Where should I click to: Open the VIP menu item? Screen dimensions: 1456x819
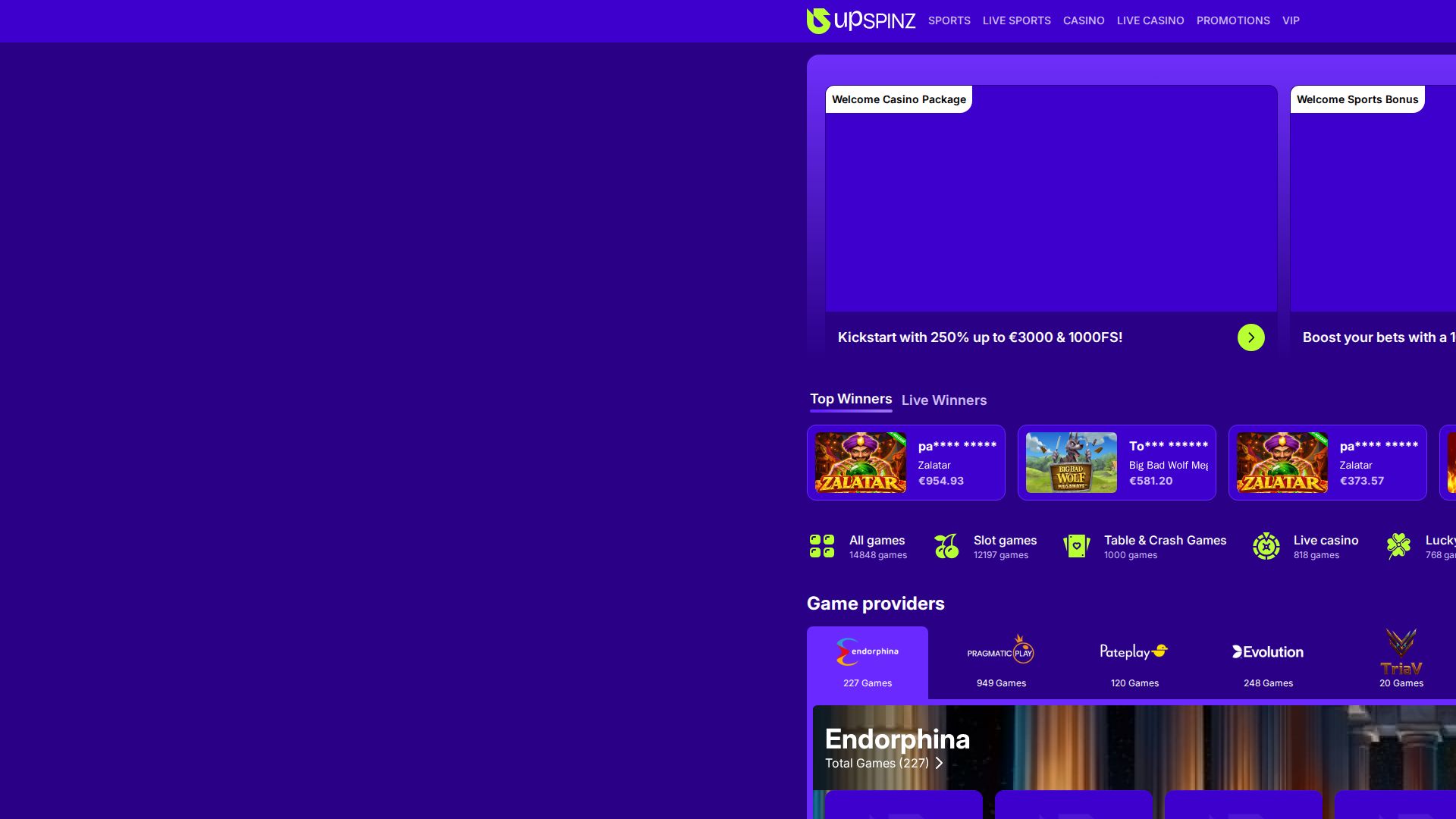point(1291,20)
